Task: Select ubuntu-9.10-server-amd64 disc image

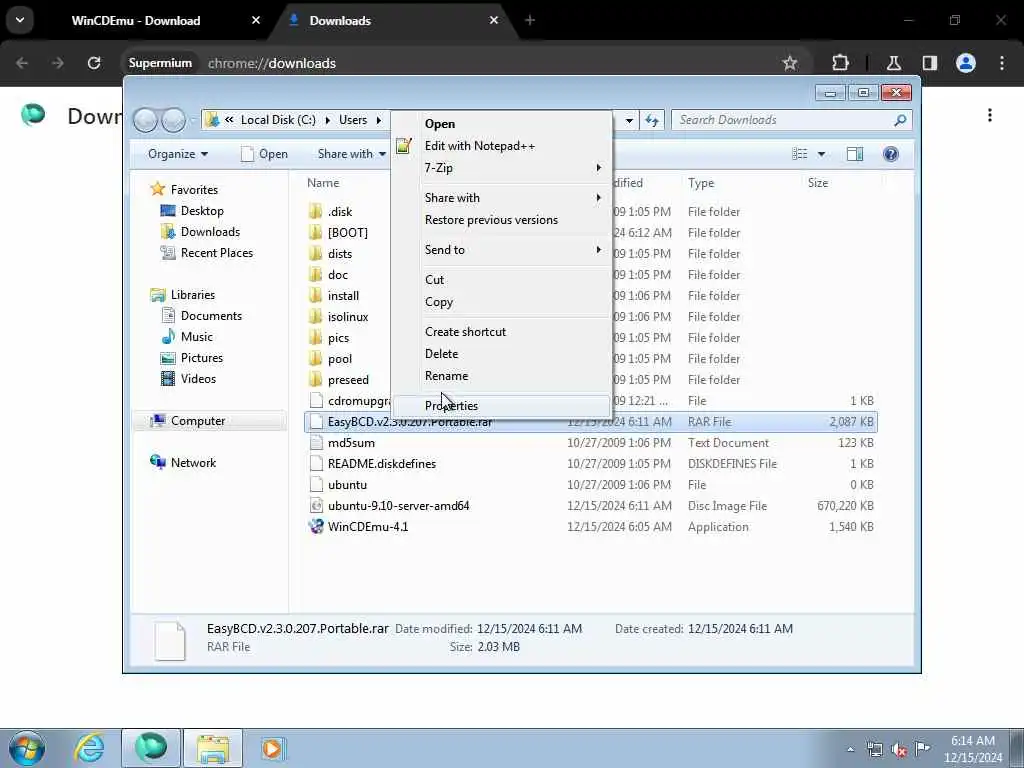Action: (389, 505)
